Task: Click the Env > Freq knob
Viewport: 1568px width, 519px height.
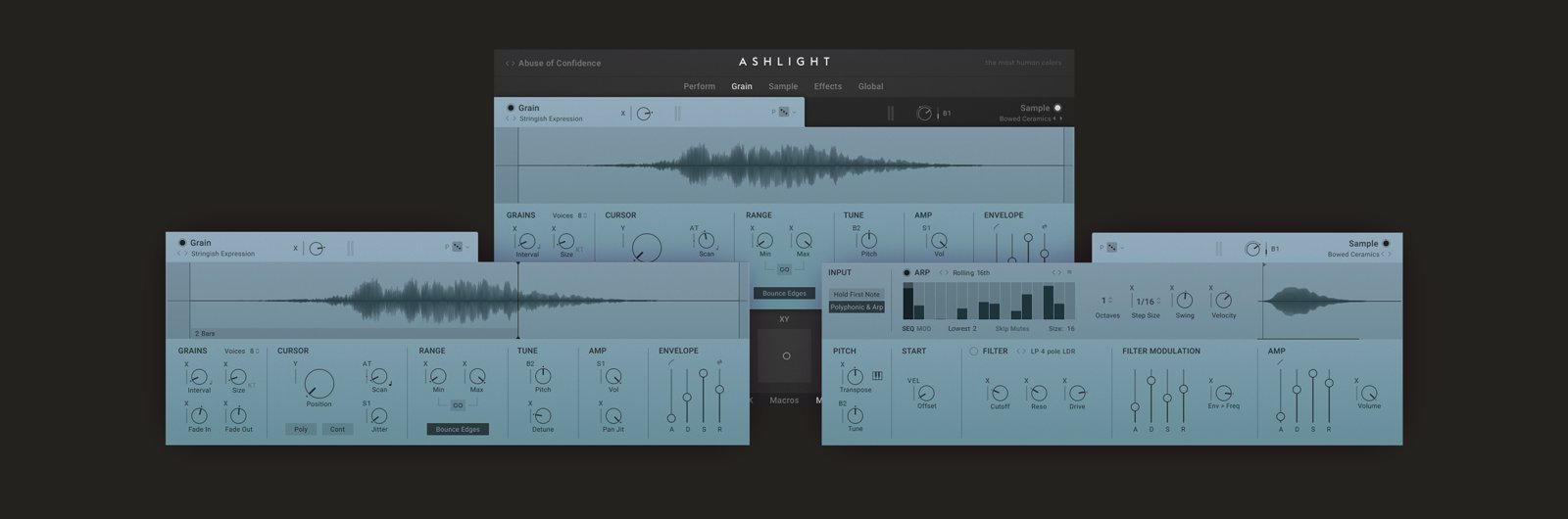Action: [1222, 392]
